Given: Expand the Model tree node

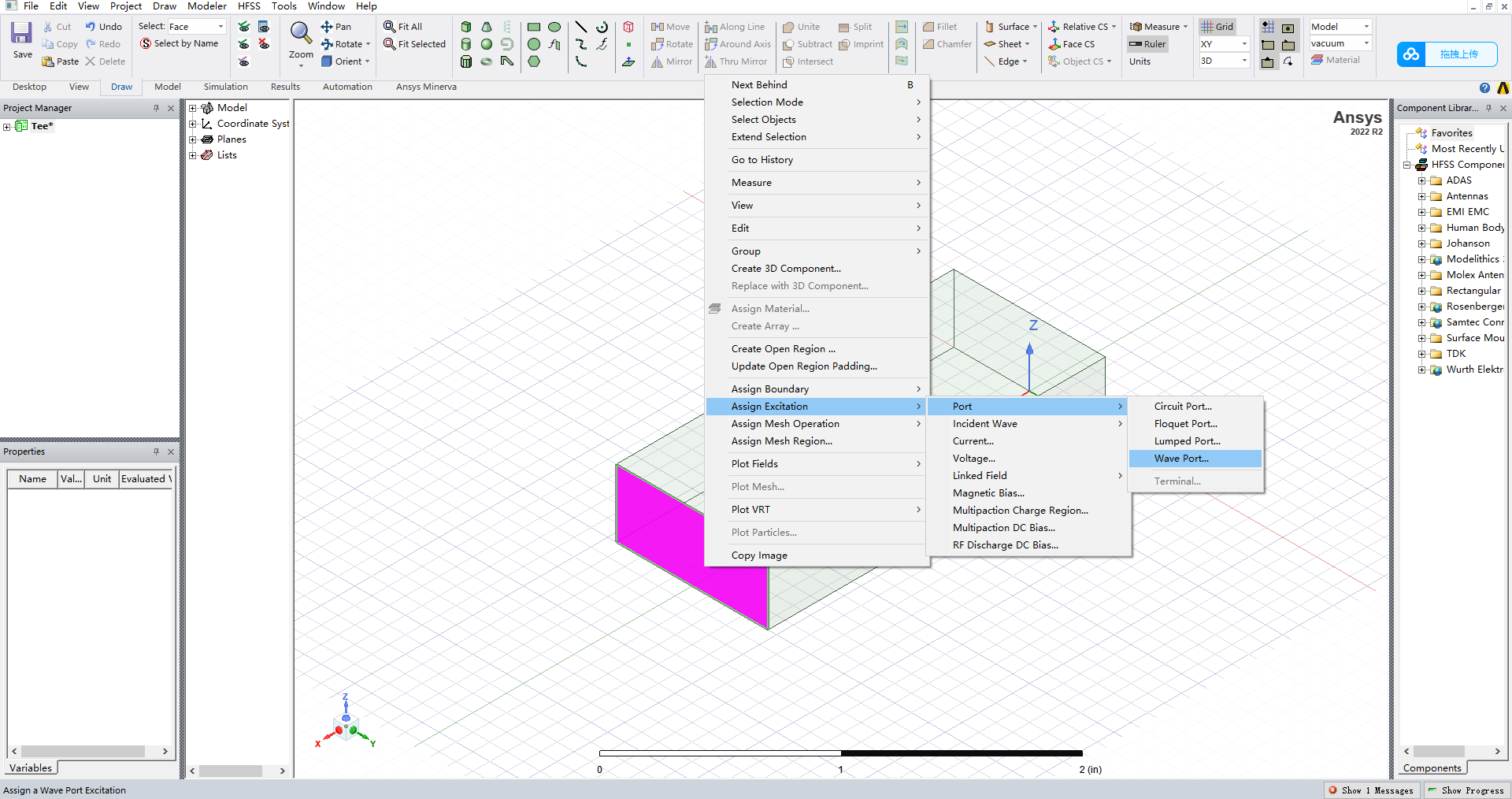Looking at the screenshot, I should tap(192, 108).
